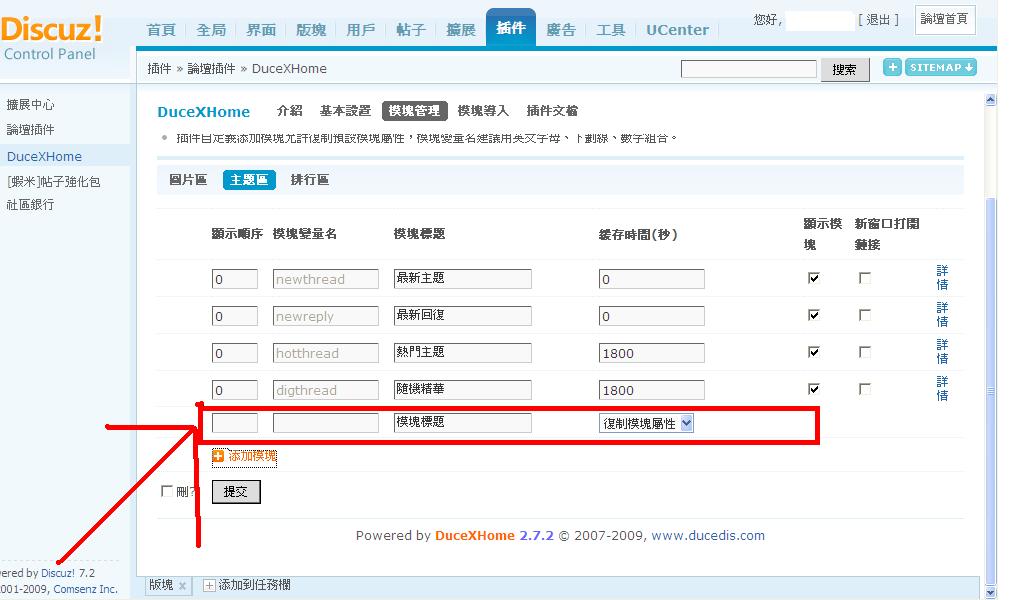1024x600 pixels.
Task: Click the plus icon beside SITEMAP
Action: point(892,67)
